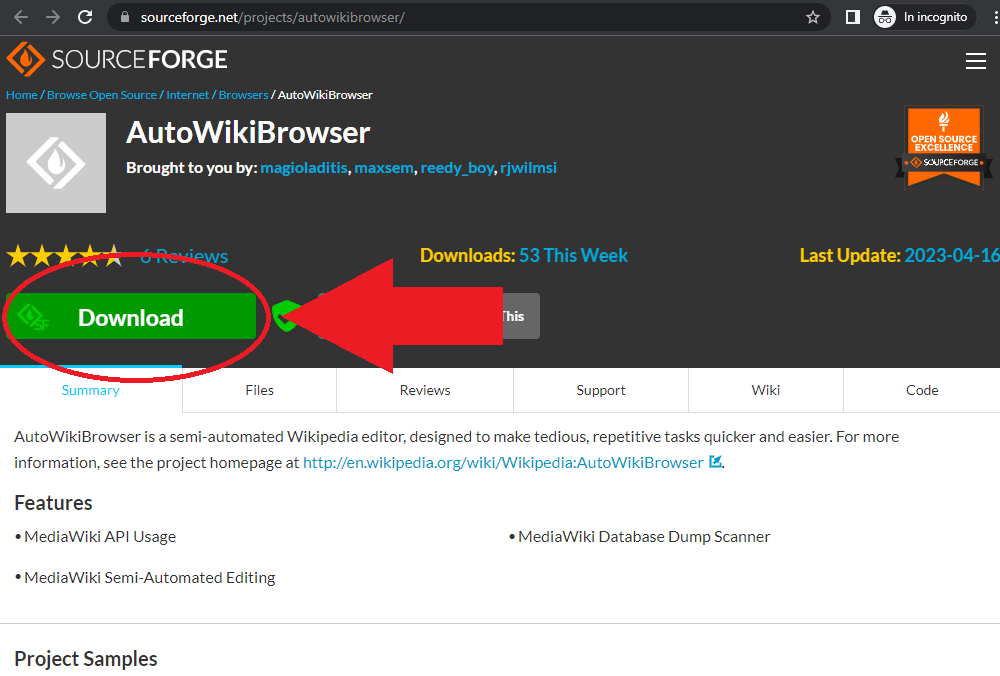Click the AutoWikiBrowser project icon

tap(56, 163)
